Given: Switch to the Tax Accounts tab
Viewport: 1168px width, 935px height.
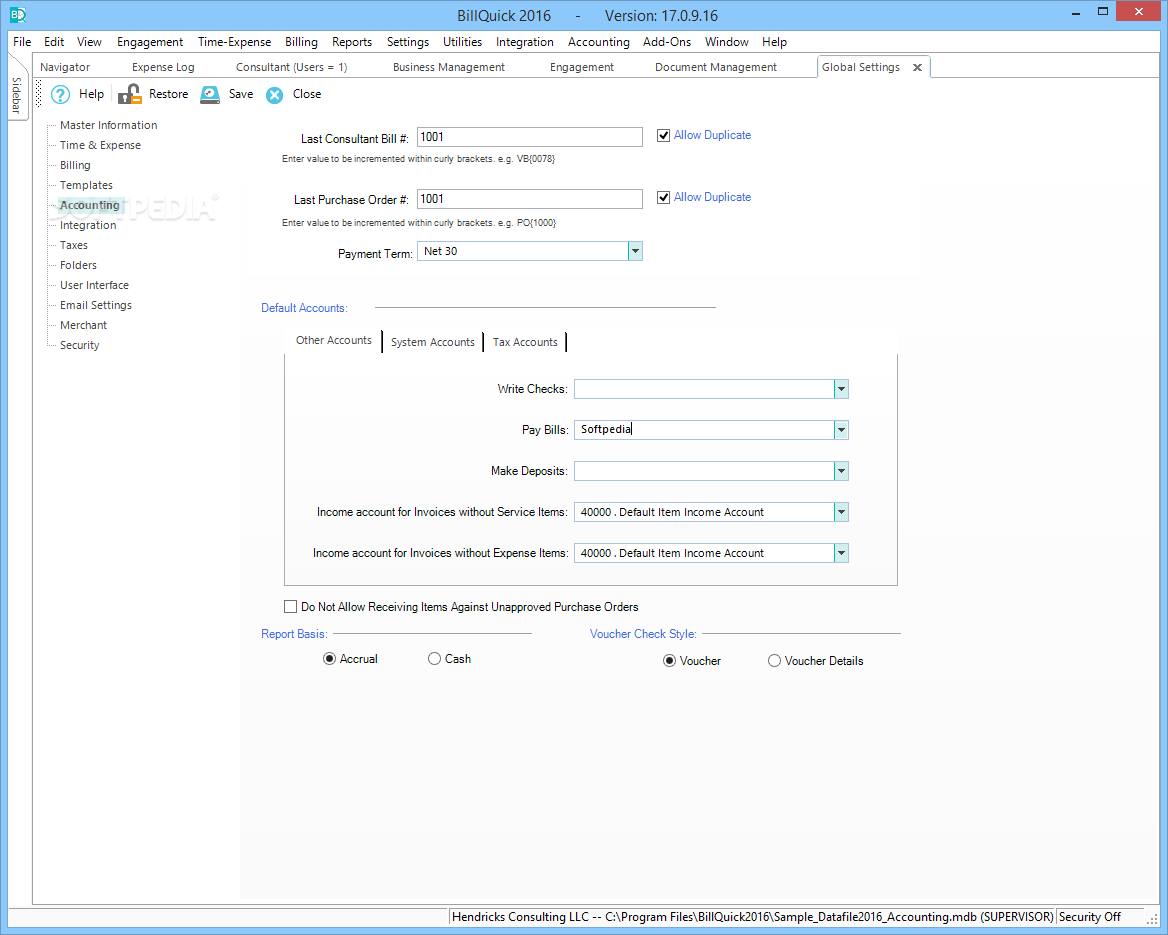Looking at the screenshot, I should click(x=525, y=342).
